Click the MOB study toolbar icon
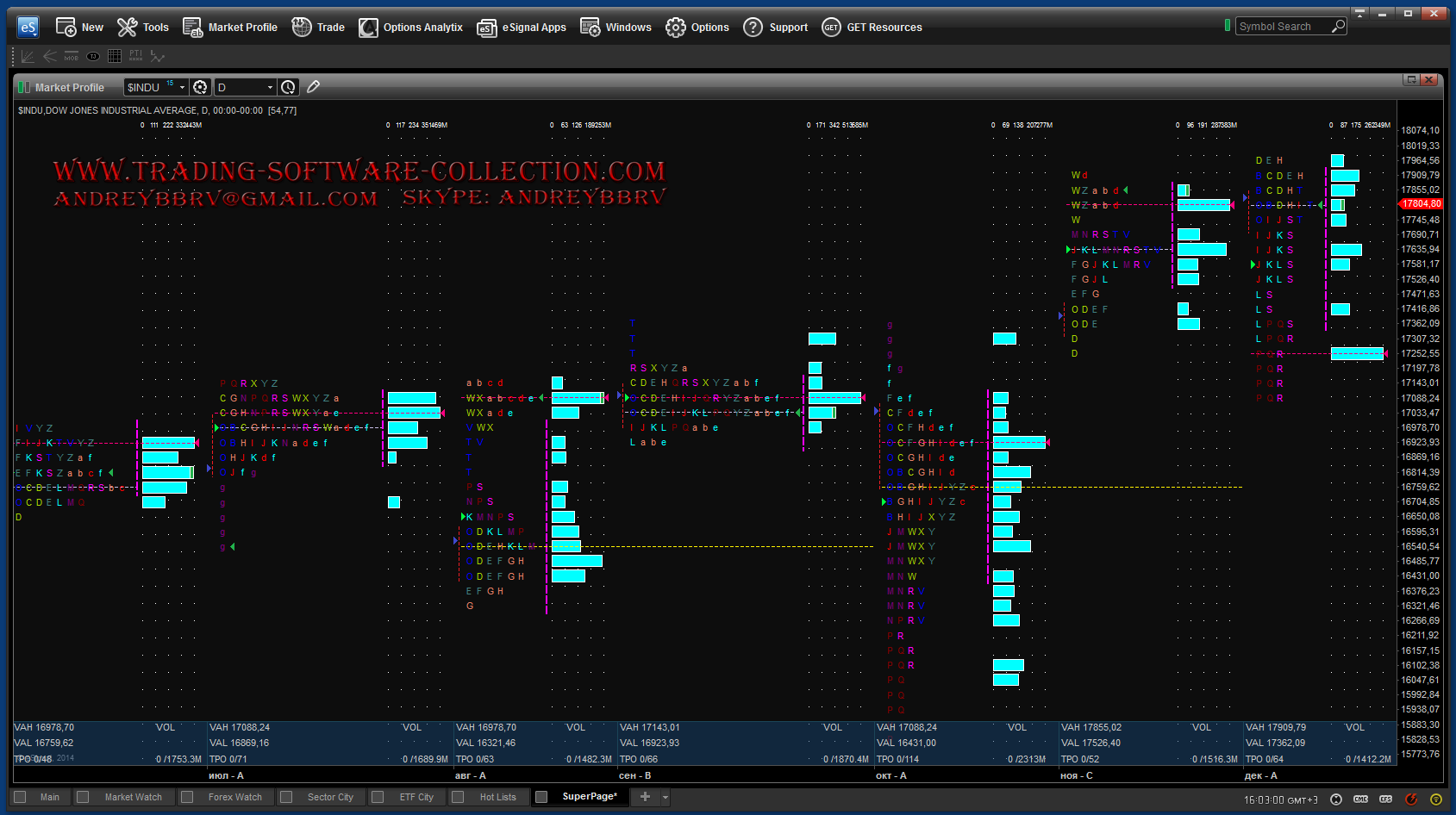1456x815 pixels. click(x=72, y=57)
